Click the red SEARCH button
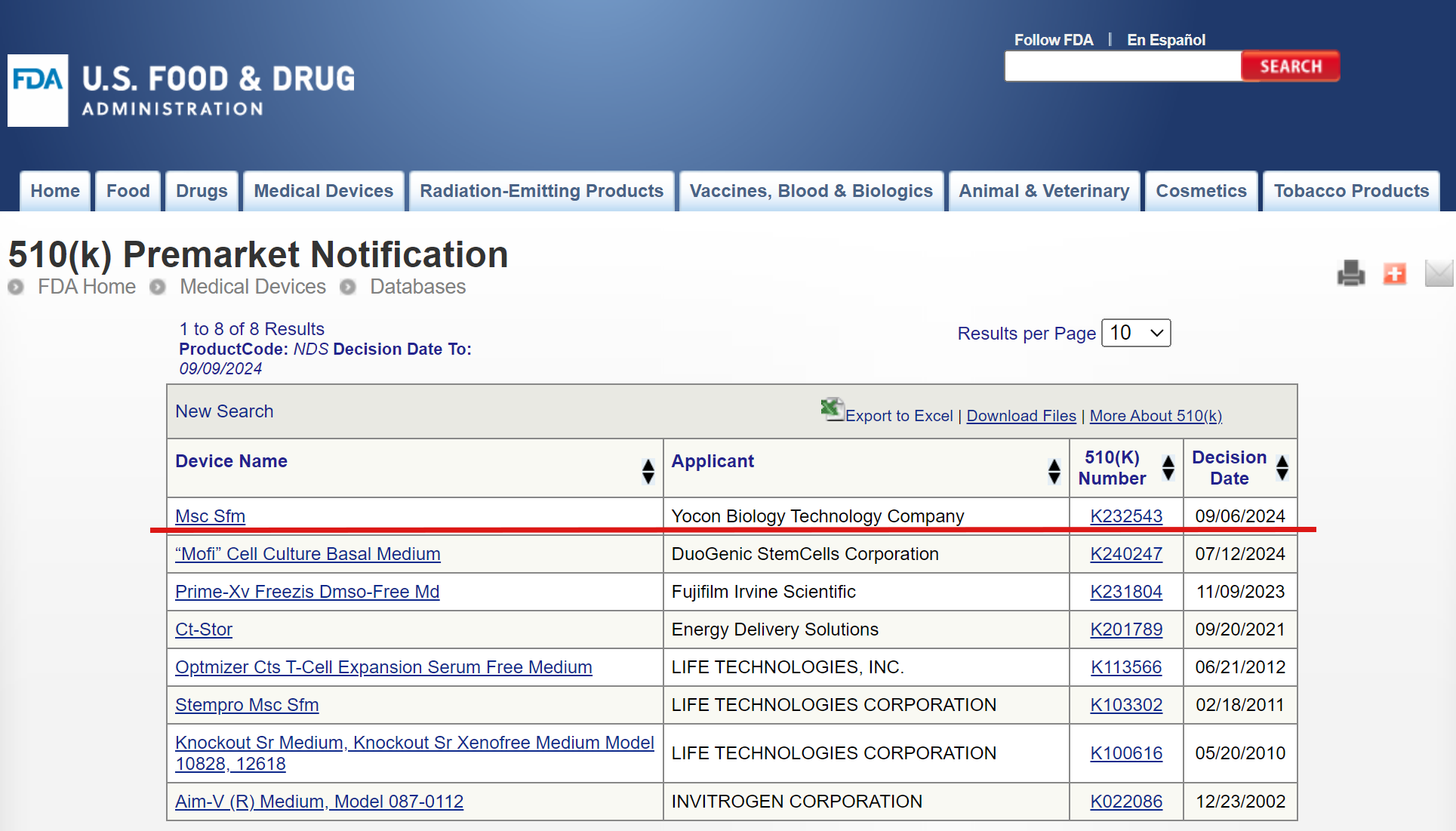 [1291, 66]
